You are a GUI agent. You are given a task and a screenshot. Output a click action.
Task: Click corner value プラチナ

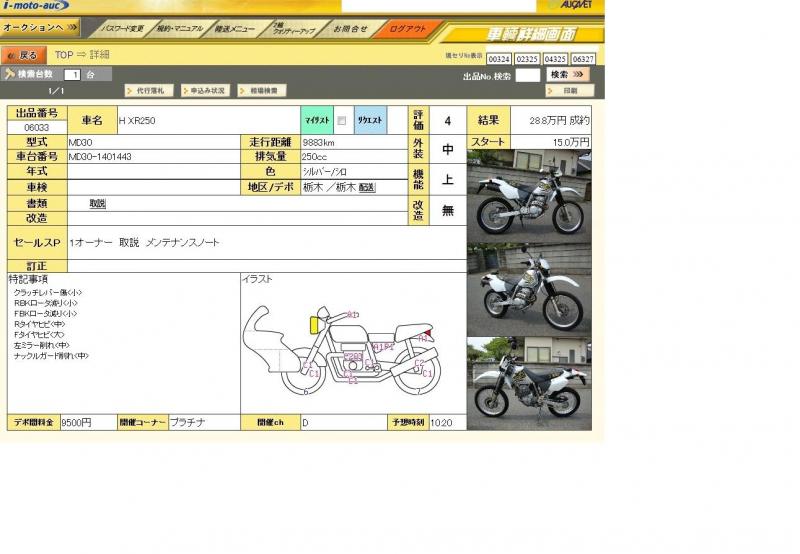[187, 422]
